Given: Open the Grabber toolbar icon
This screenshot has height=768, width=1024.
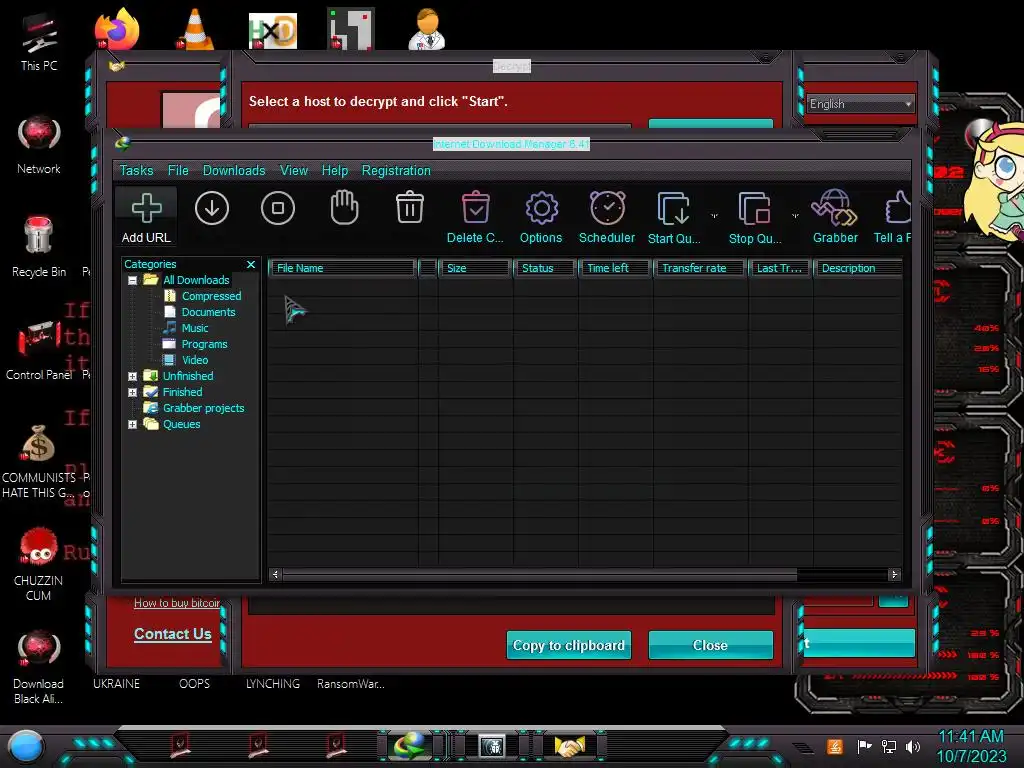Looking at the screenshot, I should click(835, 217).
